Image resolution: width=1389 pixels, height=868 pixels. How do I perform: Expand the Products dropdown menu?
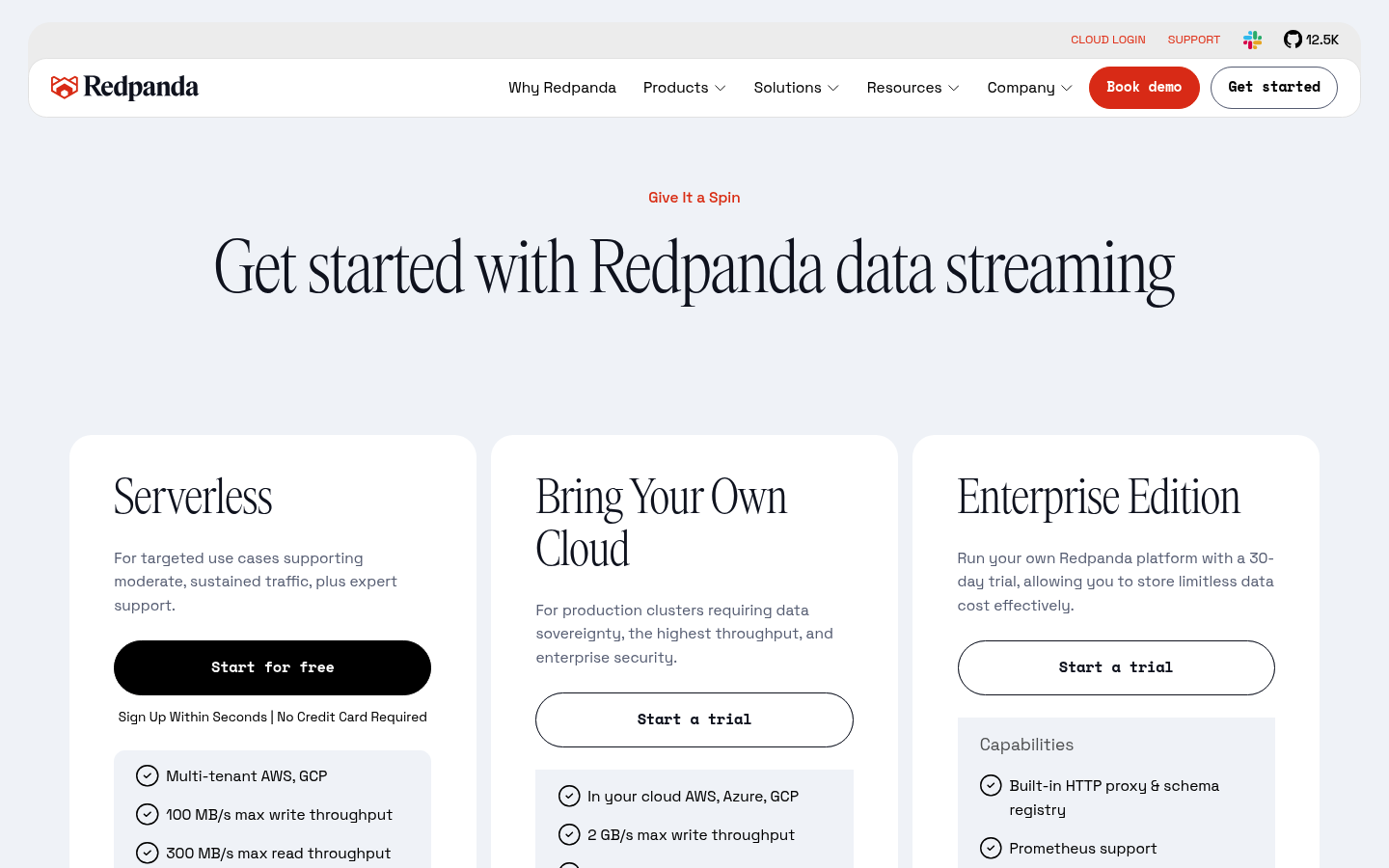684,88
